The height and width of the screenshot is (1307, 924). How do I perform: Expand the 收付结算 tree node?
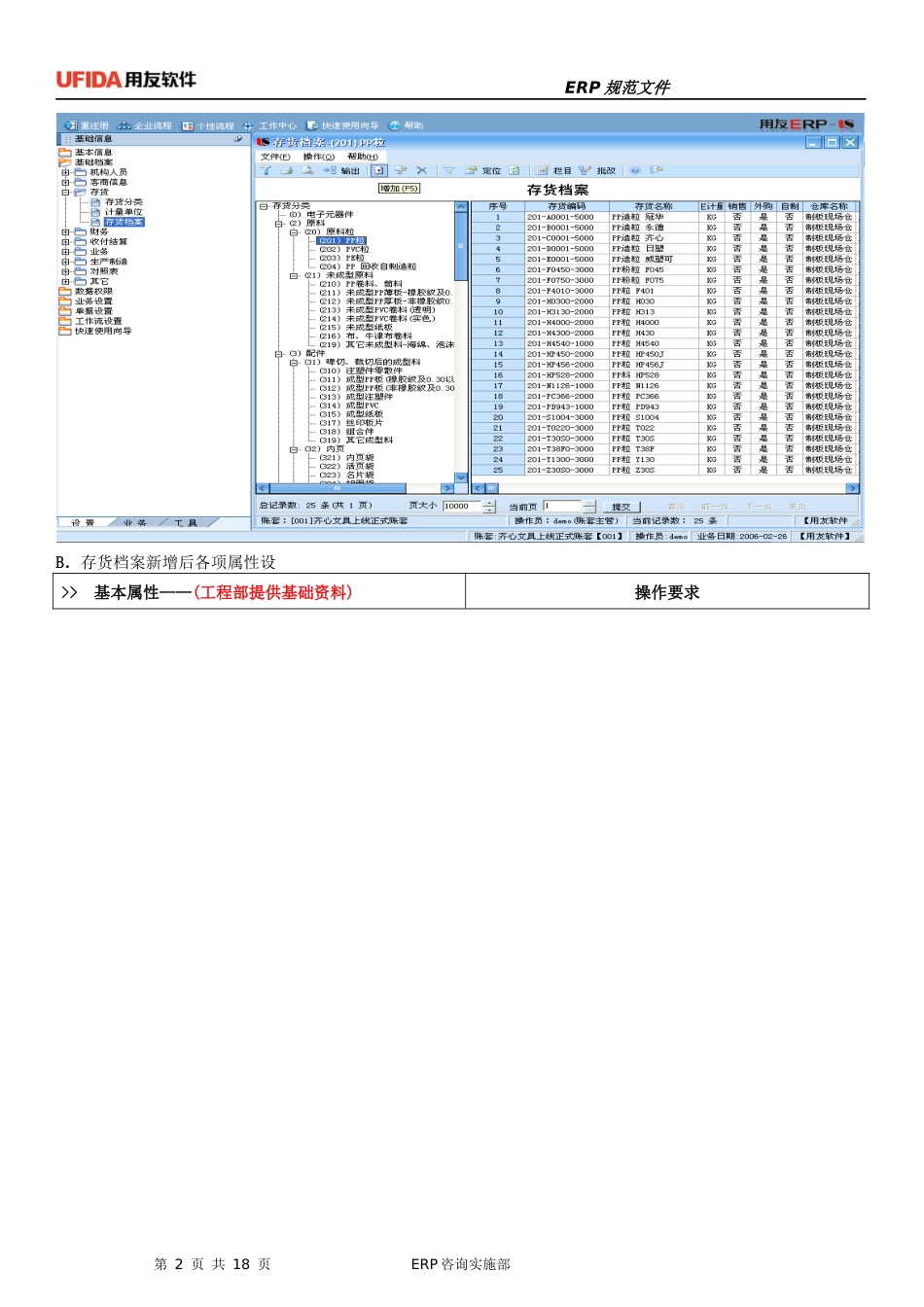(65, 241)
